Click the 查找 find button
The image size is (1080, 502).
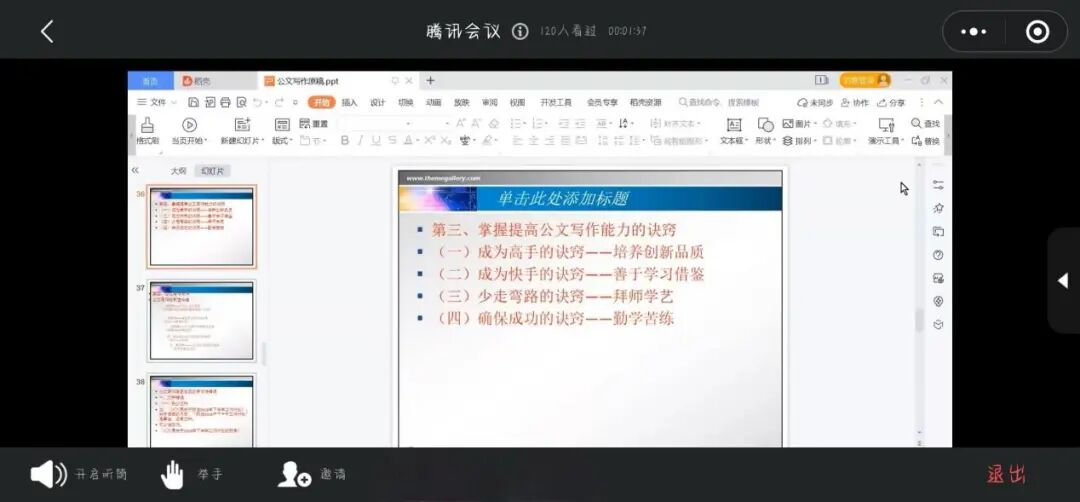tap(926, 123)
